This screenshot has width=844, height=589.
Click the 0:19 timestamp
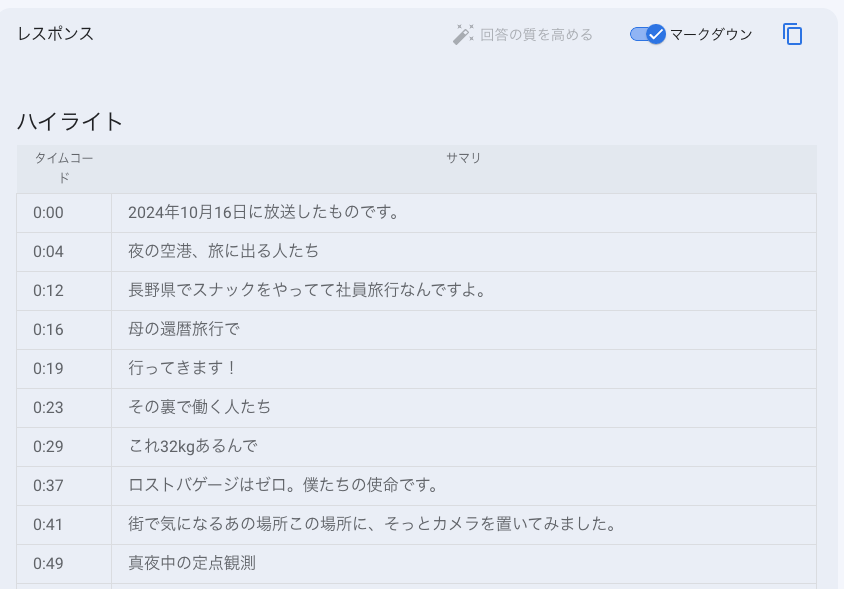coord(48,368)
